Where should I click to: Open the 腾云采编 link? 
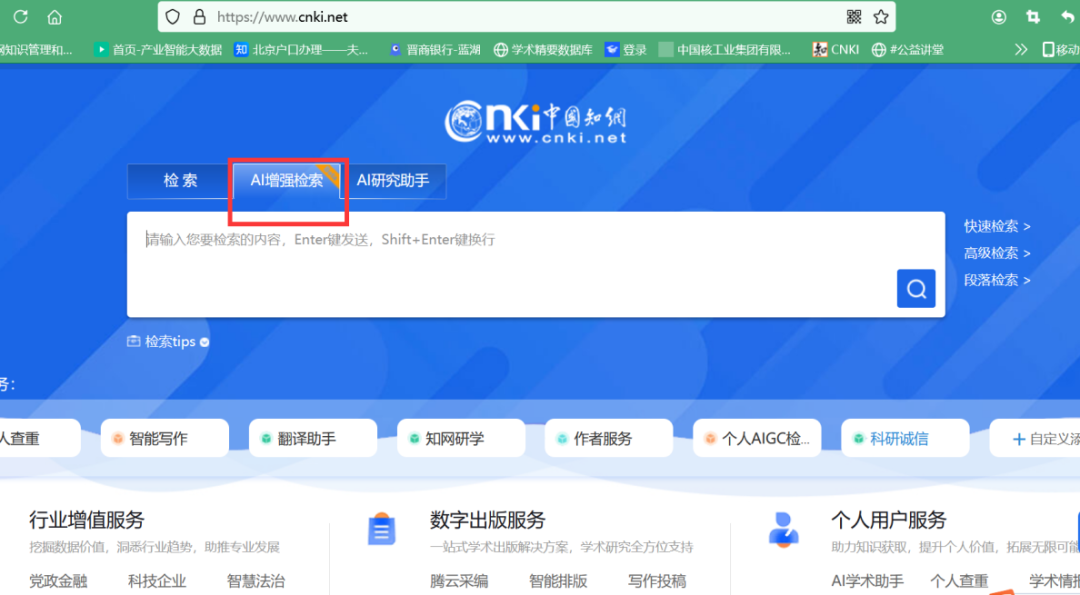(459, 581)
